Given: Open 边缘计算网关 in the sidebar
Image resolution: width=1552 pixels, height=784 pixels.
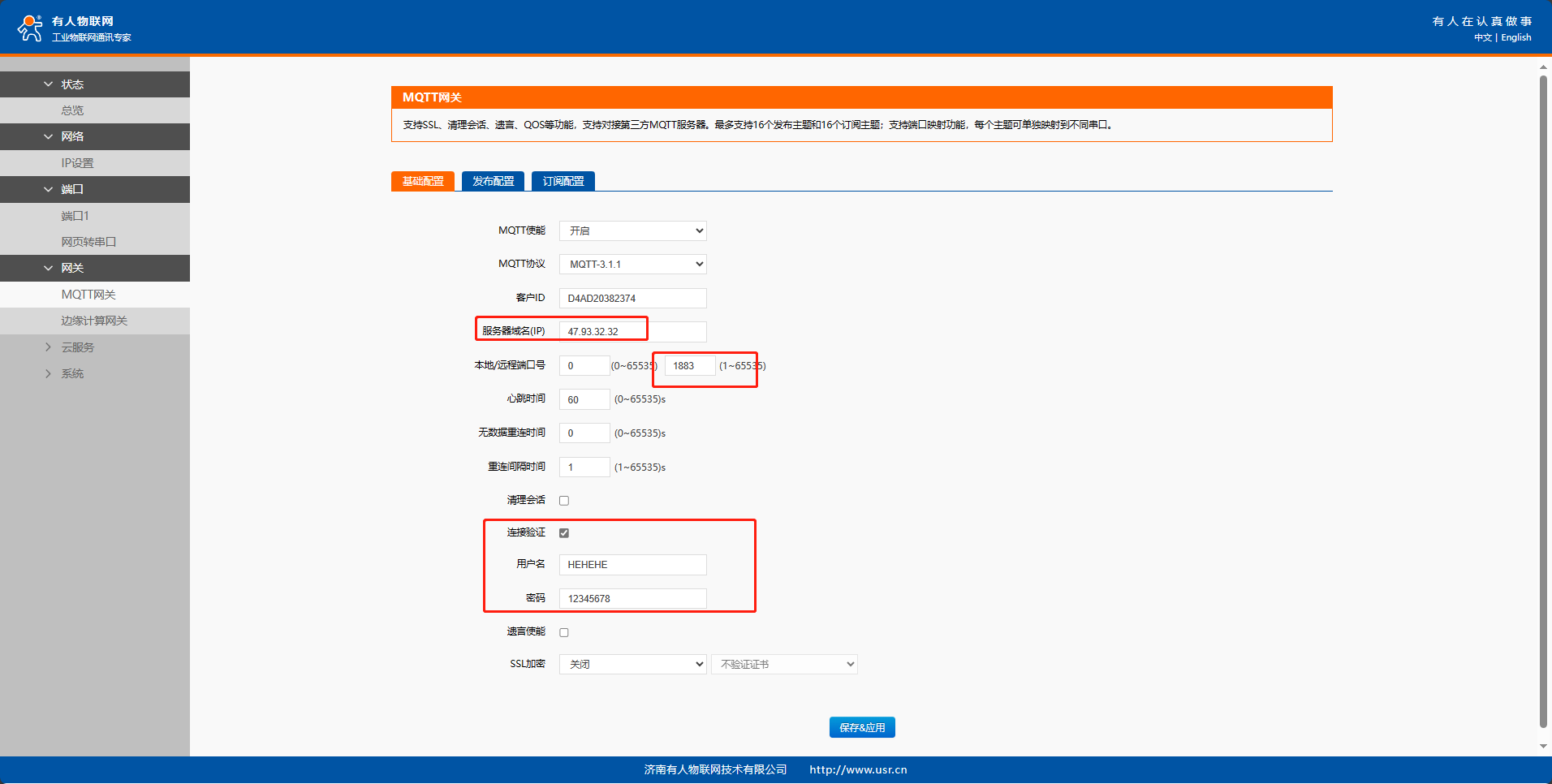Looking at the screenshot, I should coord(94,321).
